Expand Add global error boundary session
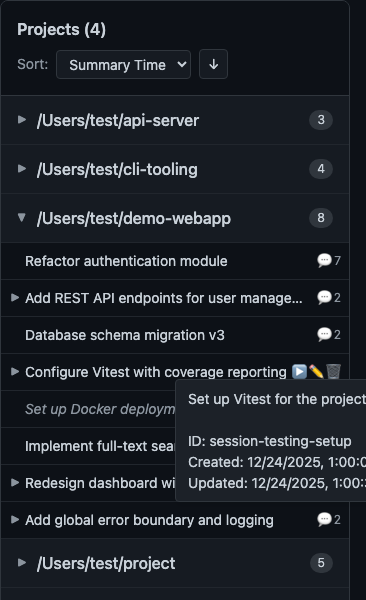Screen dimensions: 366x600 click(x=15, y=519)
